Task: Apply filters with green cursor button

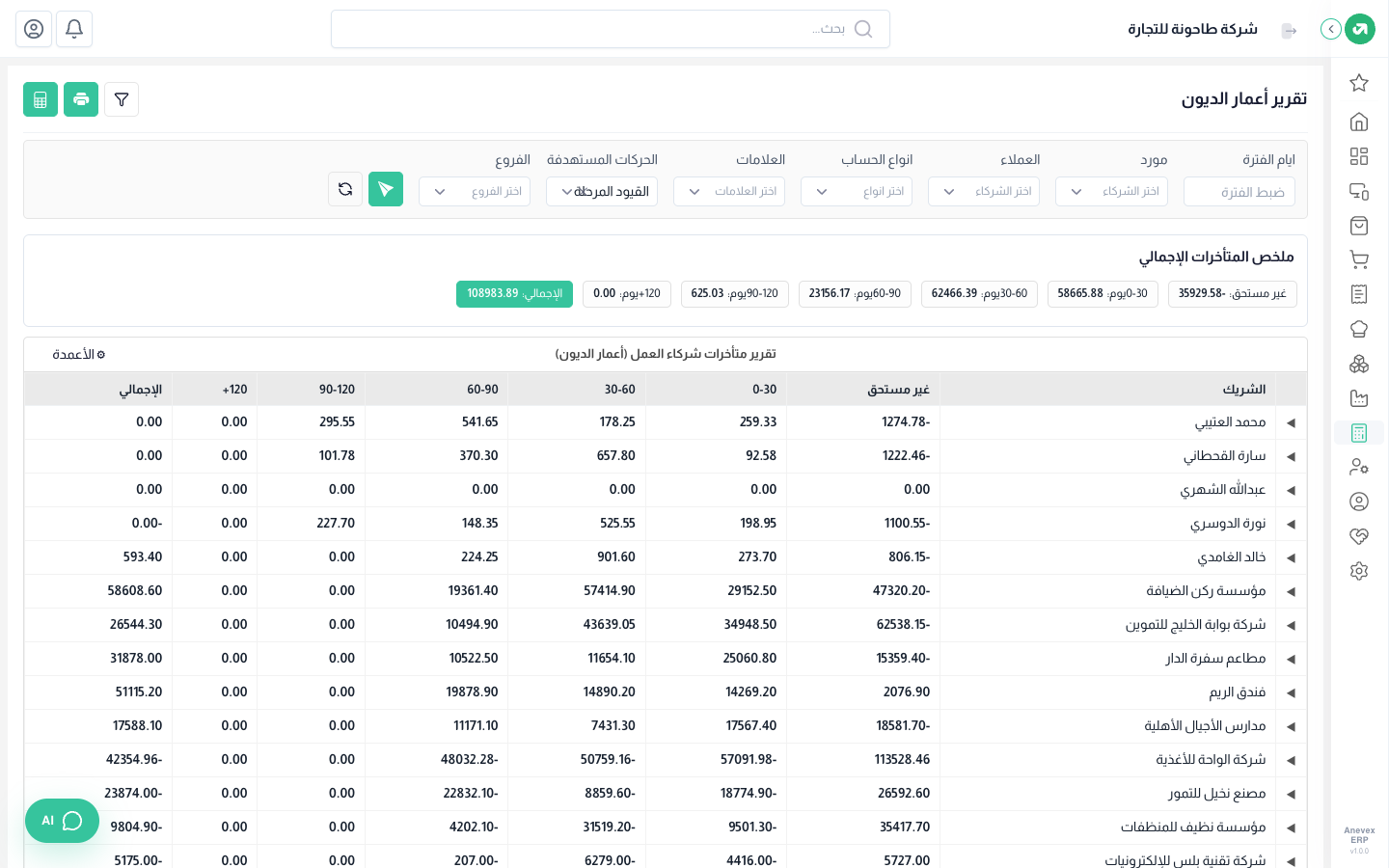Action: click(x=386, y=189)
